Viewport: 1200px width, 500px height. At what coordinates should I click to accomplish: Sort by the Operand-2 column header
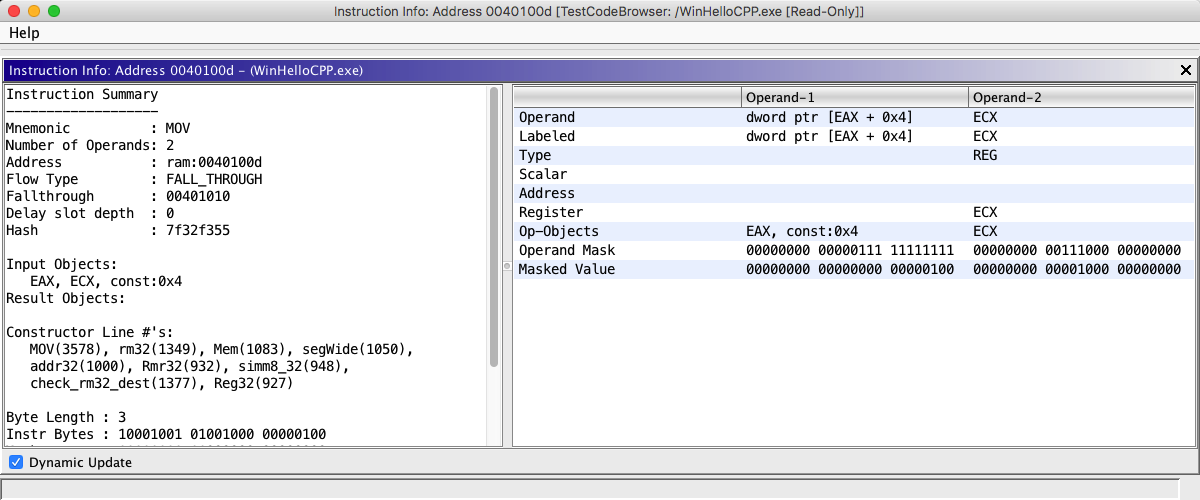coord(1080,97)
